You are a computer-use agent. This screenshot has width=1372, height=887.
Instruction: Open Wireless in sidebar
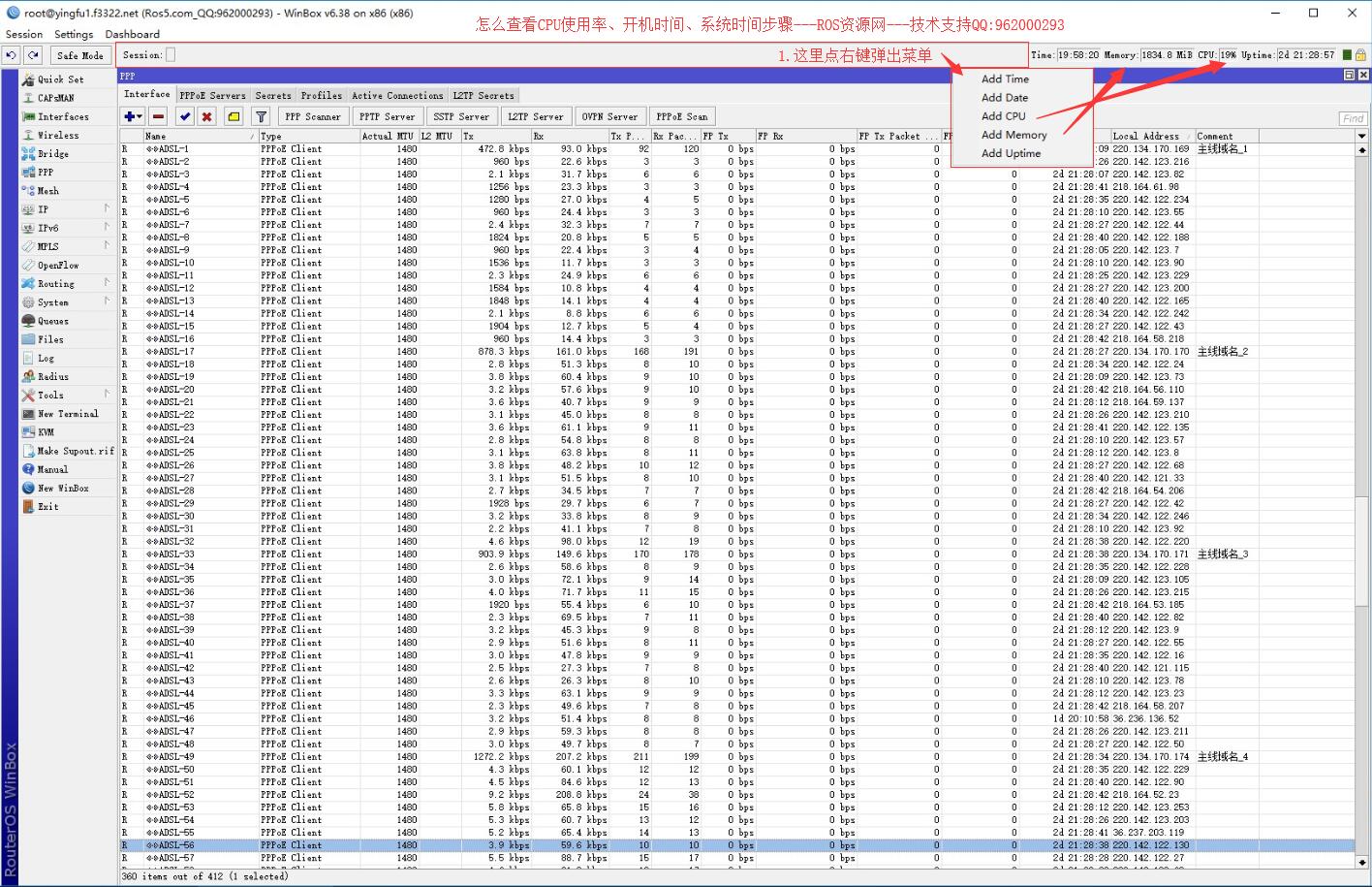click(x=58, y=136)
